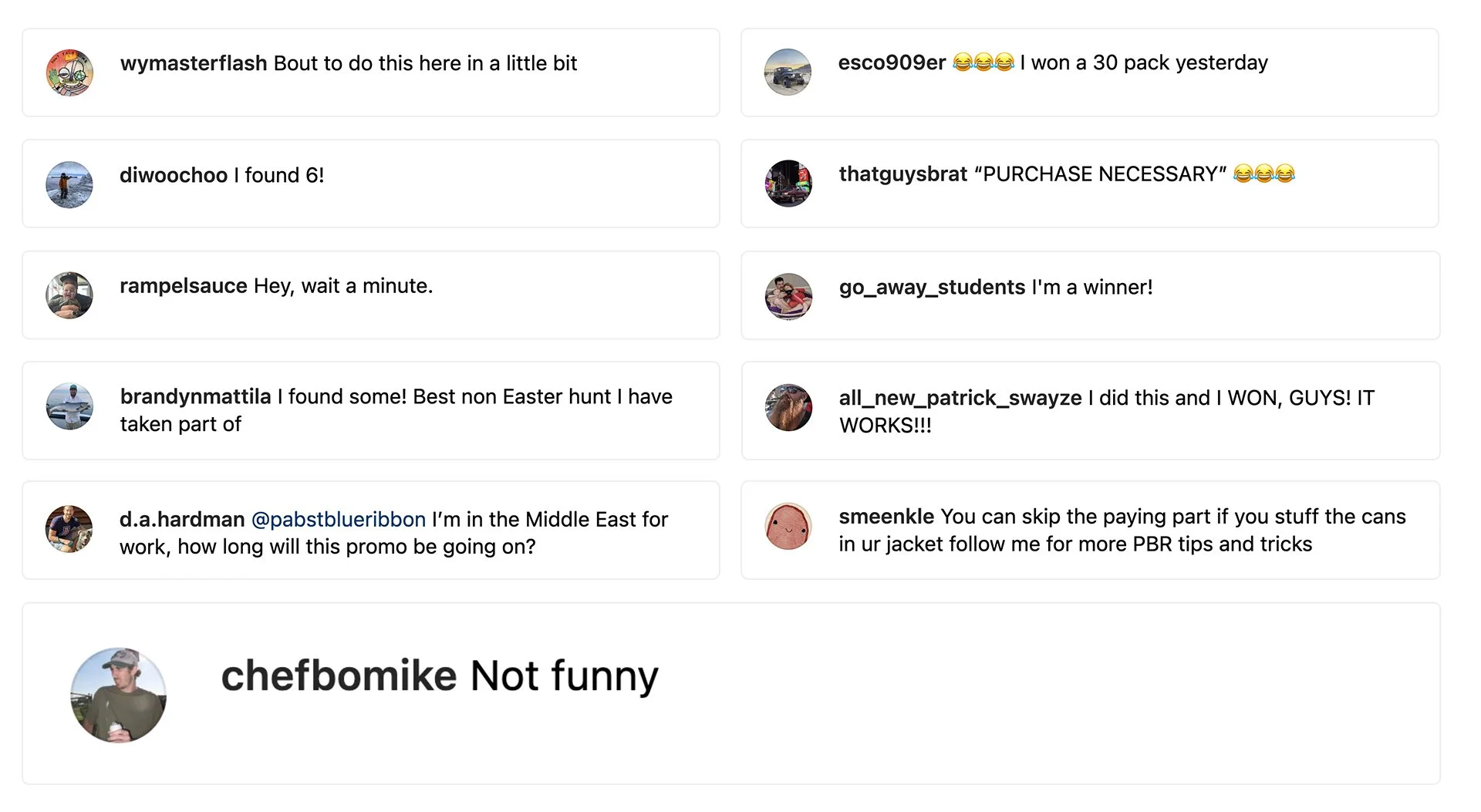Open the @pabstblueribbon mention link

point(339,520)
